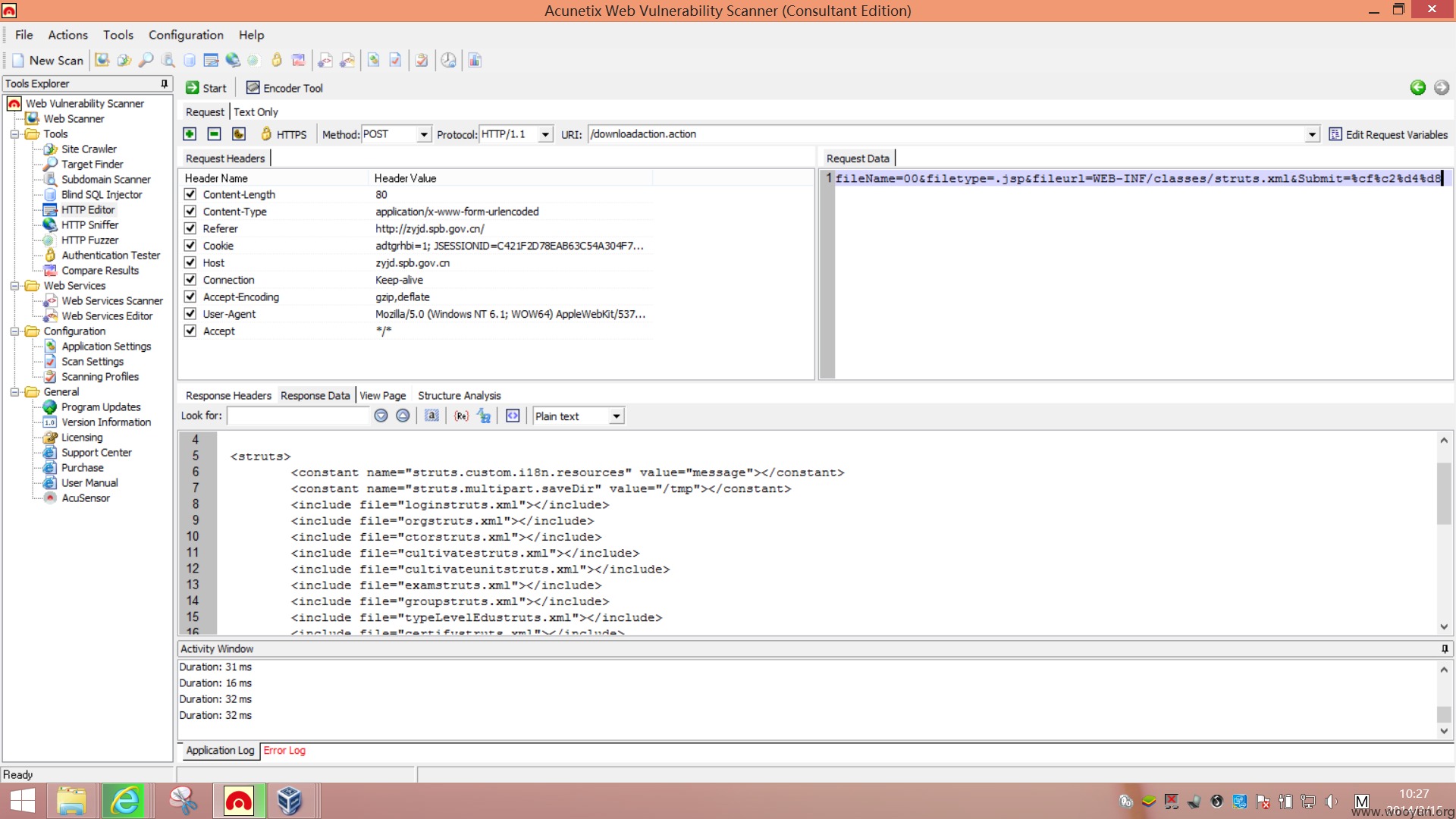Open HTTP Sniffer toolbar icon
This screenshot has height=819, width=1456.
233,60
